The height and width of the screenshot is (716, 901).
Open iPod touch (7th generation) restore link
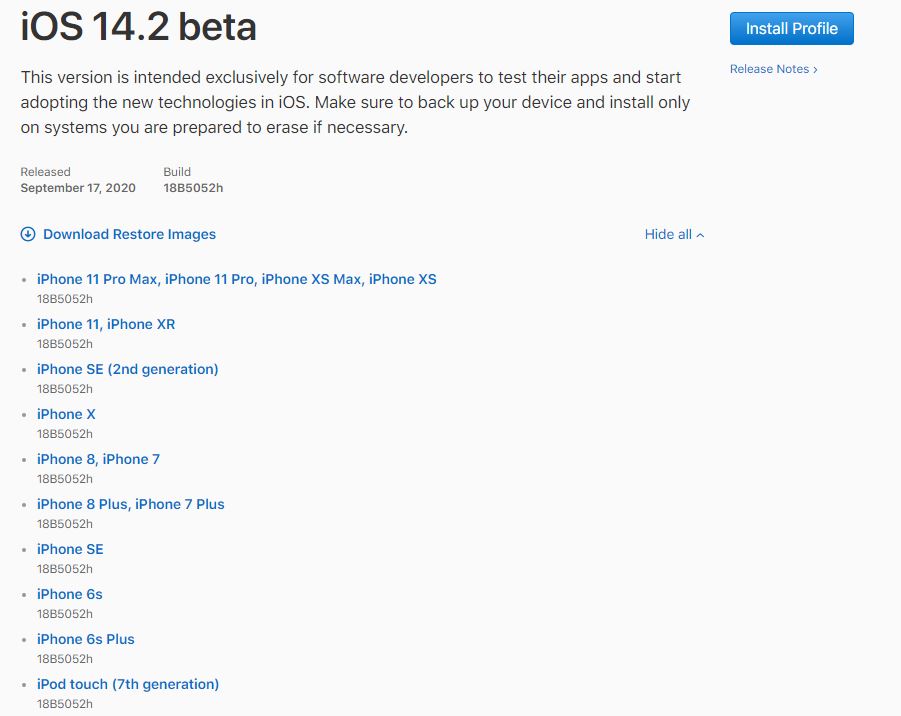[128, 684]
